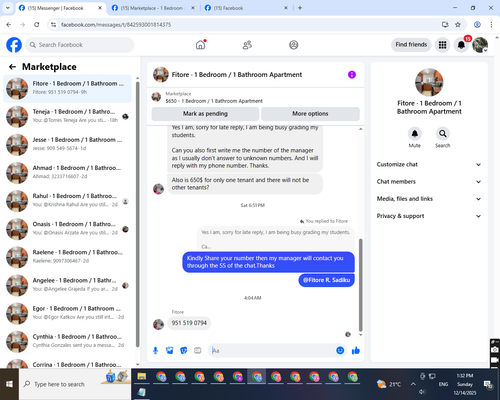Open the Egor conversation

coord(68,313)
